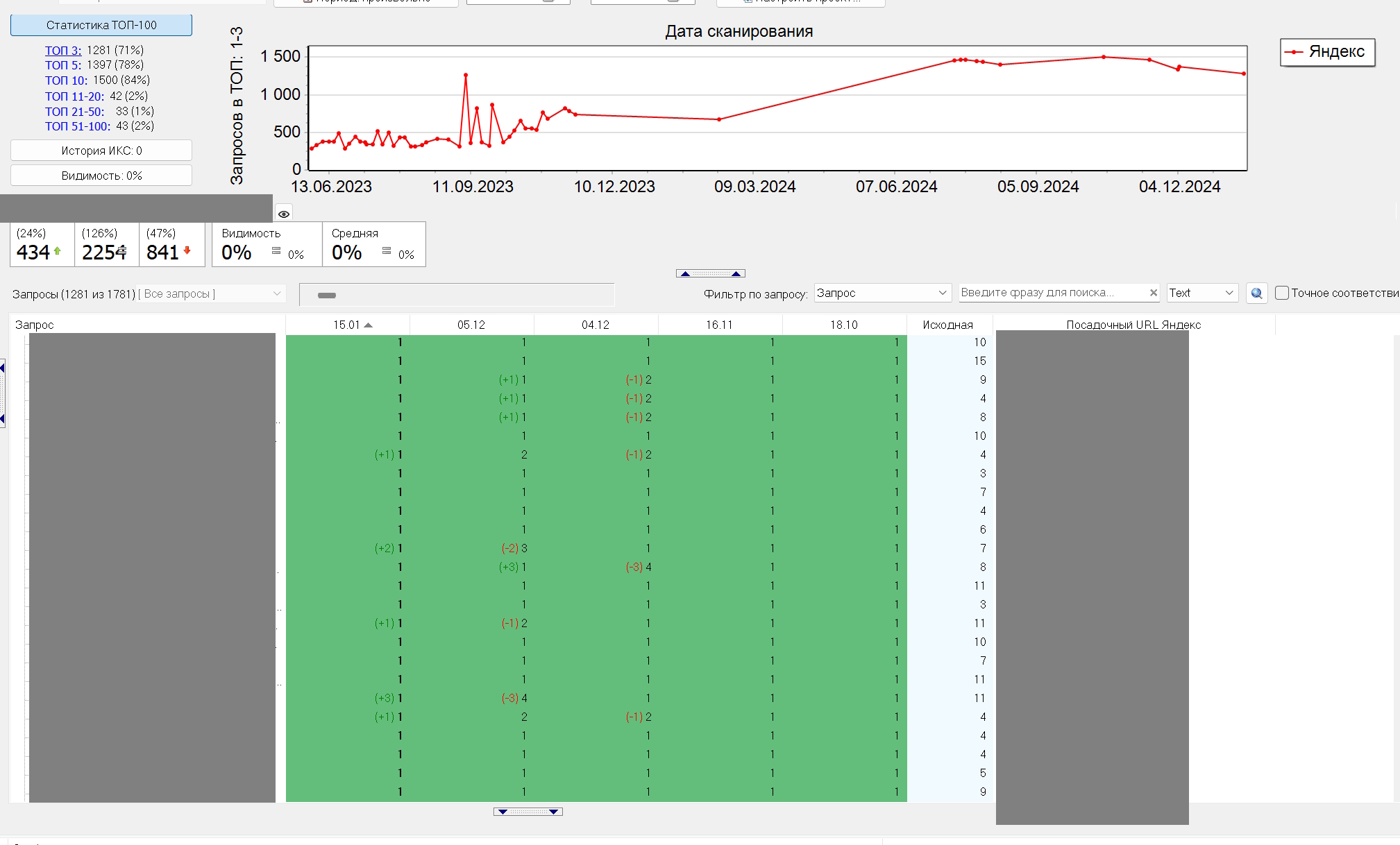Click the 09.03.2024 date label on chart axis
The image size is (1400, 845).
pos(754,187)
